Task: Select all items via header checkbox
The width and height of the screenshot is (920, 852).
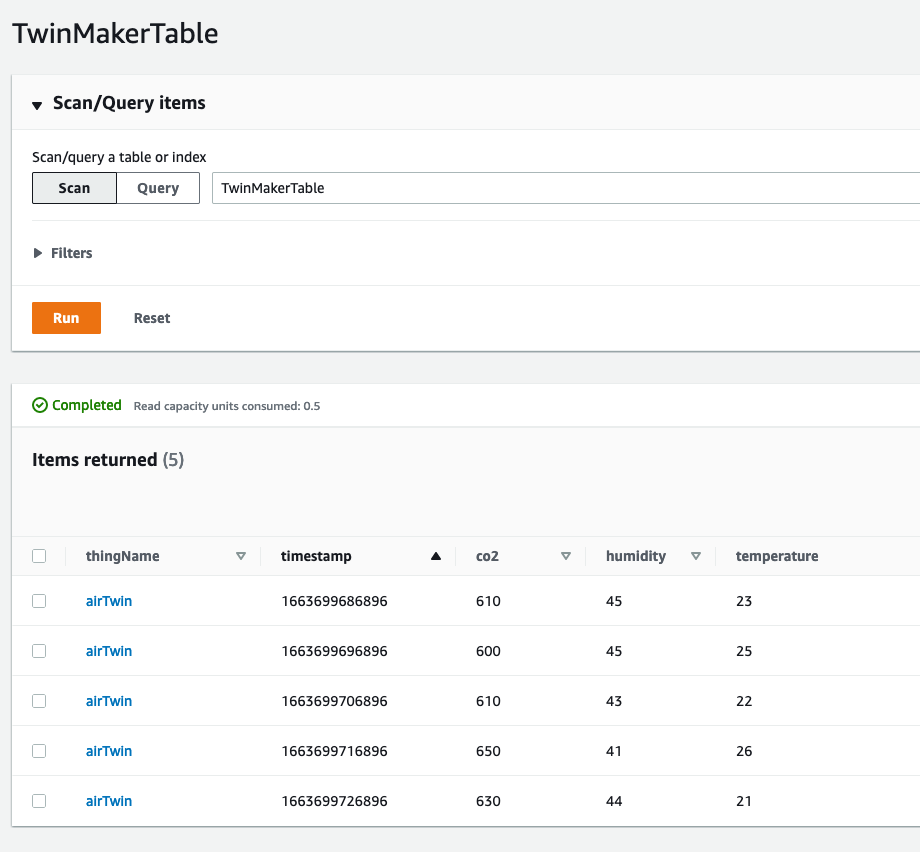Action: 39,555
